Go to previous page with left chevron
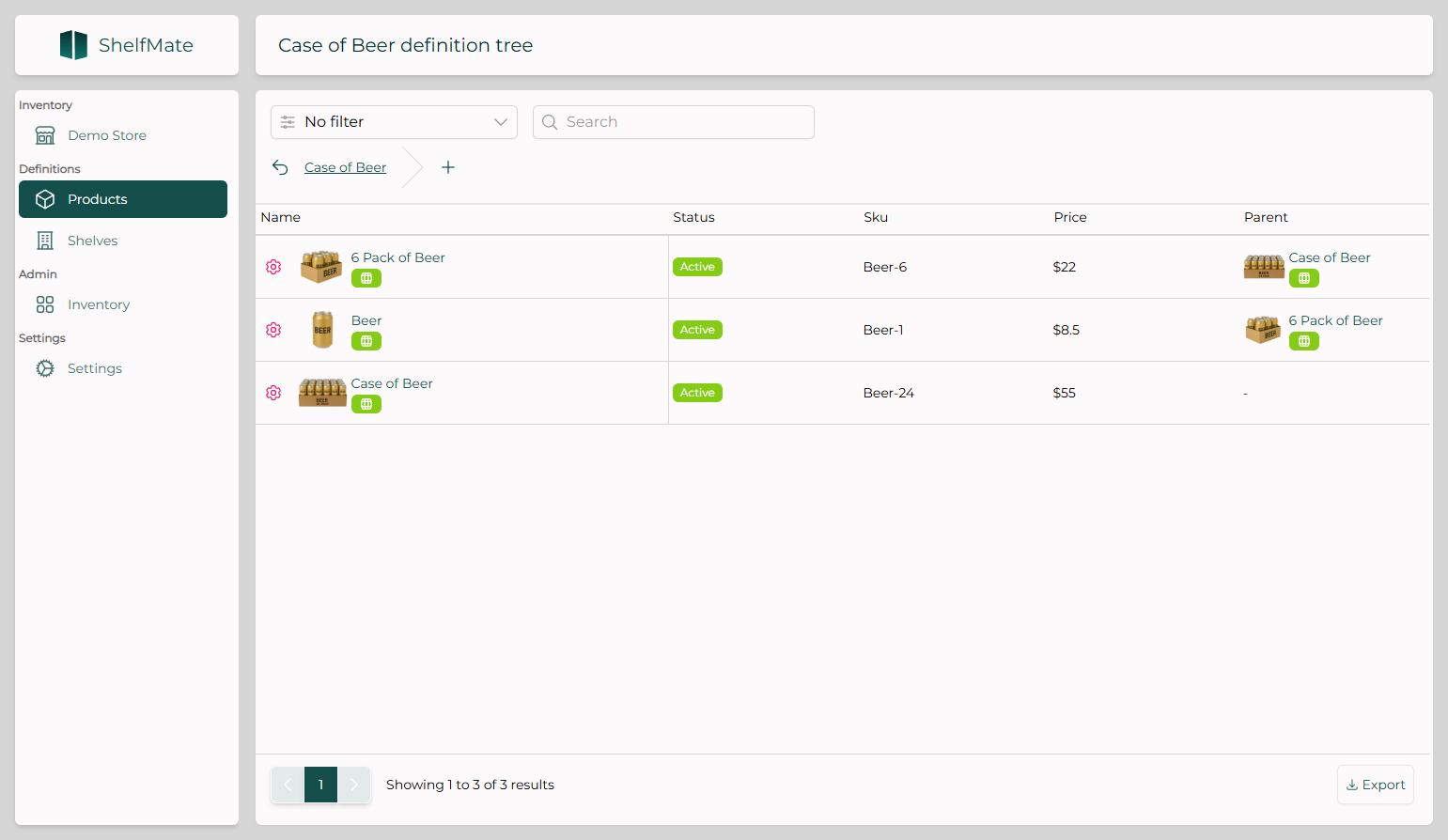The height and width of the screenshot is (840, 1448). [x=288, y=785]
